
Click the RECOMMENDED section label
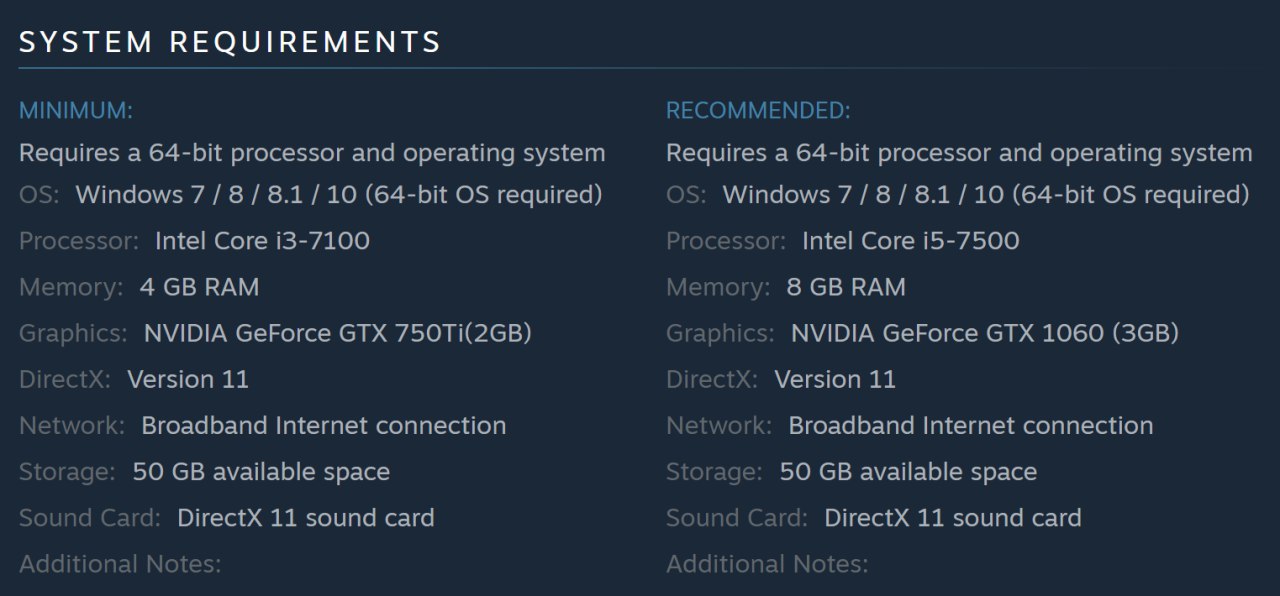758,111
